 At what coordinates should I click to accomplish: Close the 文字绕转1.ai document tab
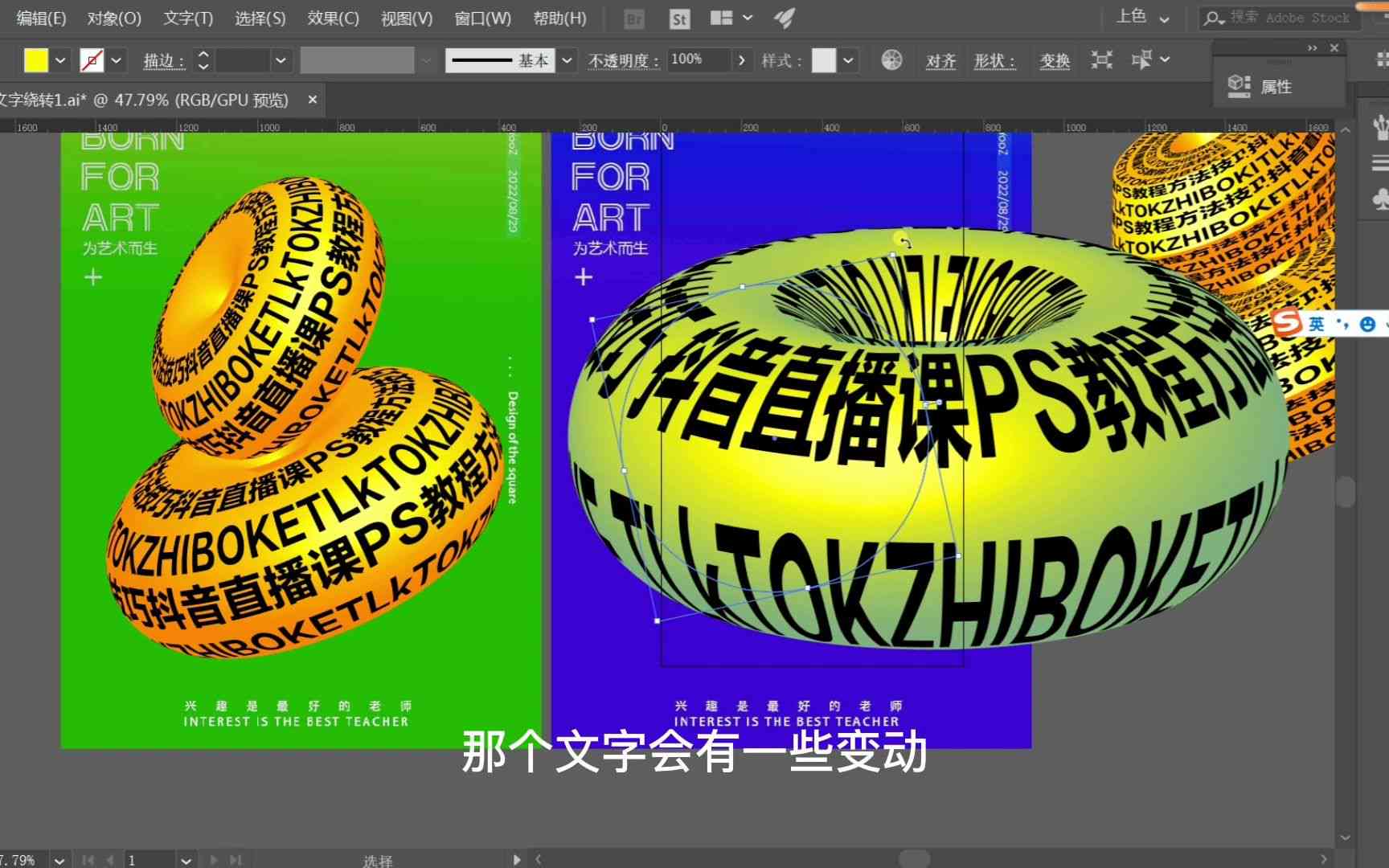coord(313,100)
